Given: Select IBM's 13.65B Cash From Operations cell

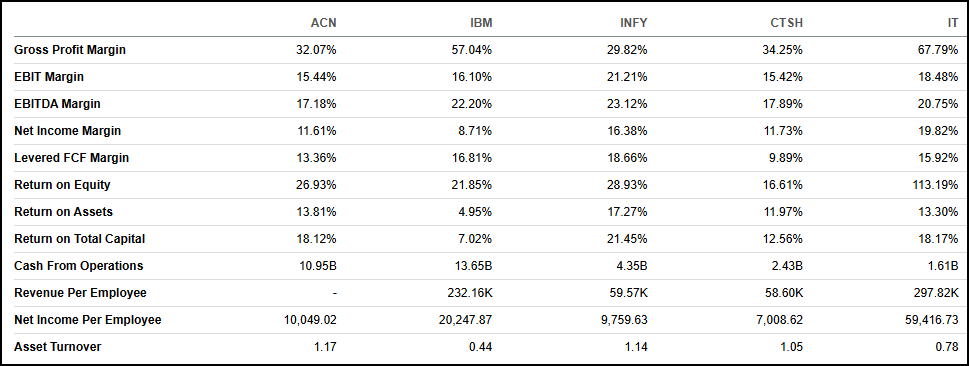Looking at the screenshot, I should coord(473,266).
